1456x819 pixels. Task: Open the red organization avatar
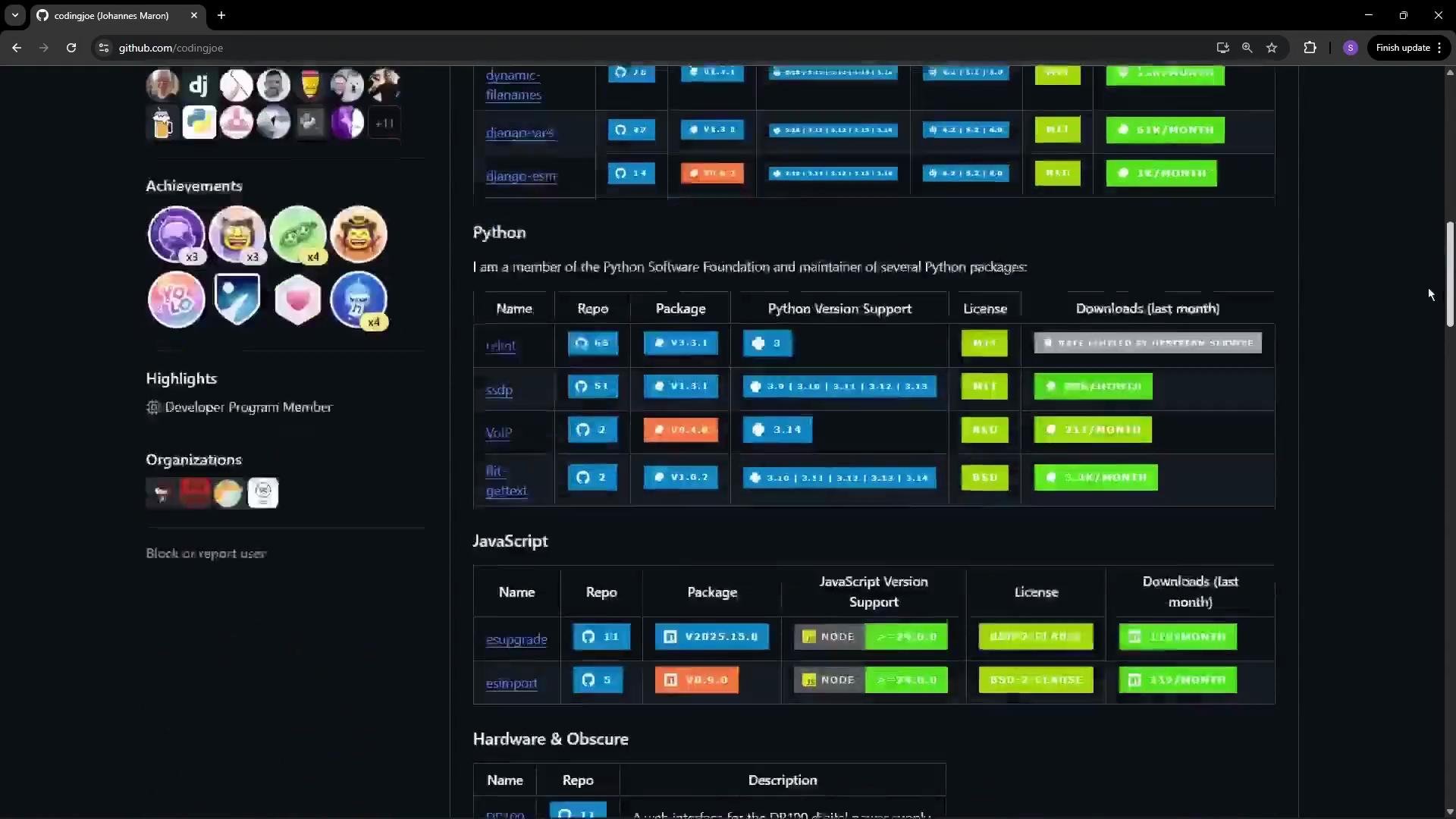tap(195, 493)
